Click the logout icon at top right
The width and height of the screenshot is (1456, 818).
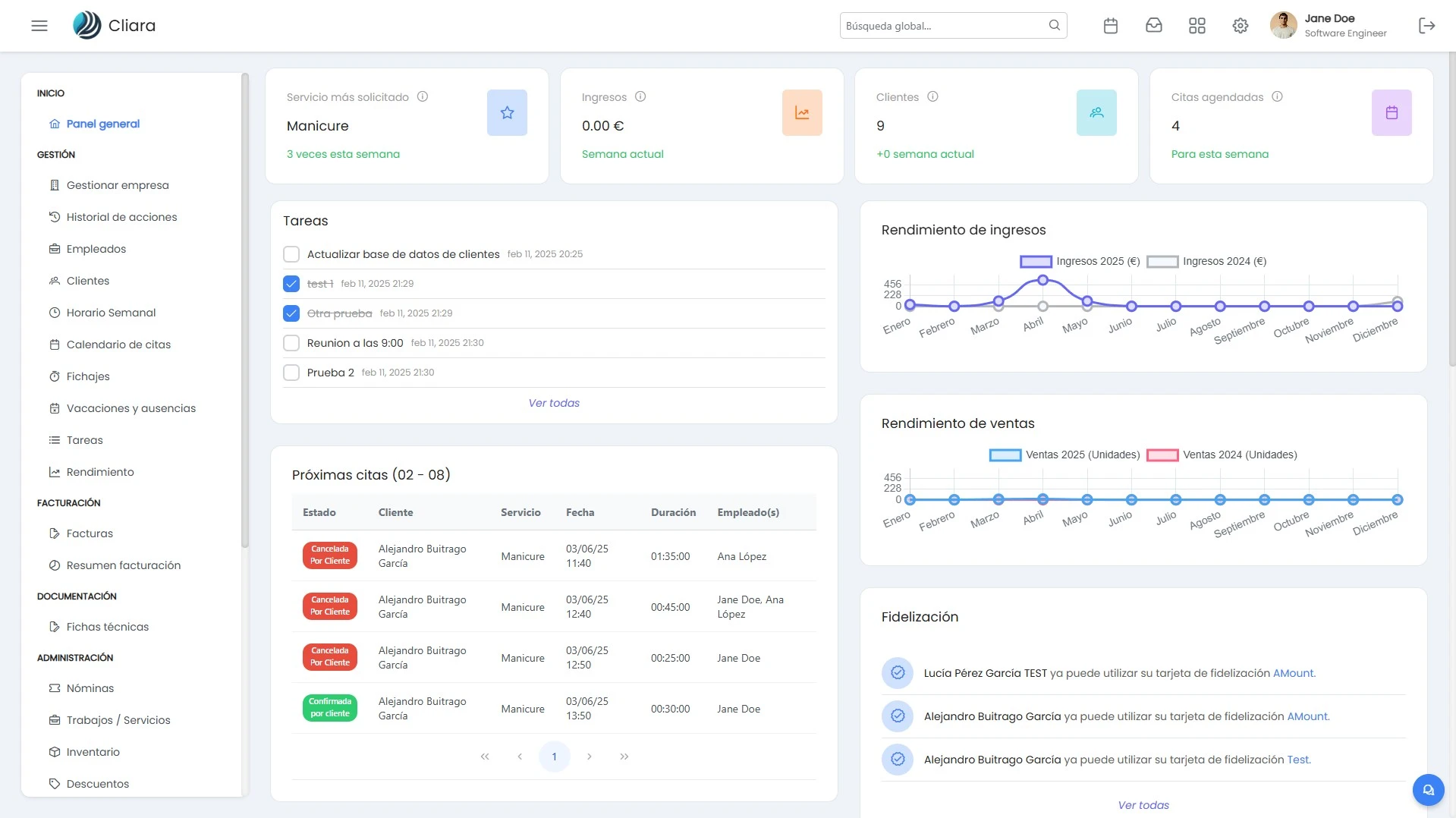[1426, 26]
